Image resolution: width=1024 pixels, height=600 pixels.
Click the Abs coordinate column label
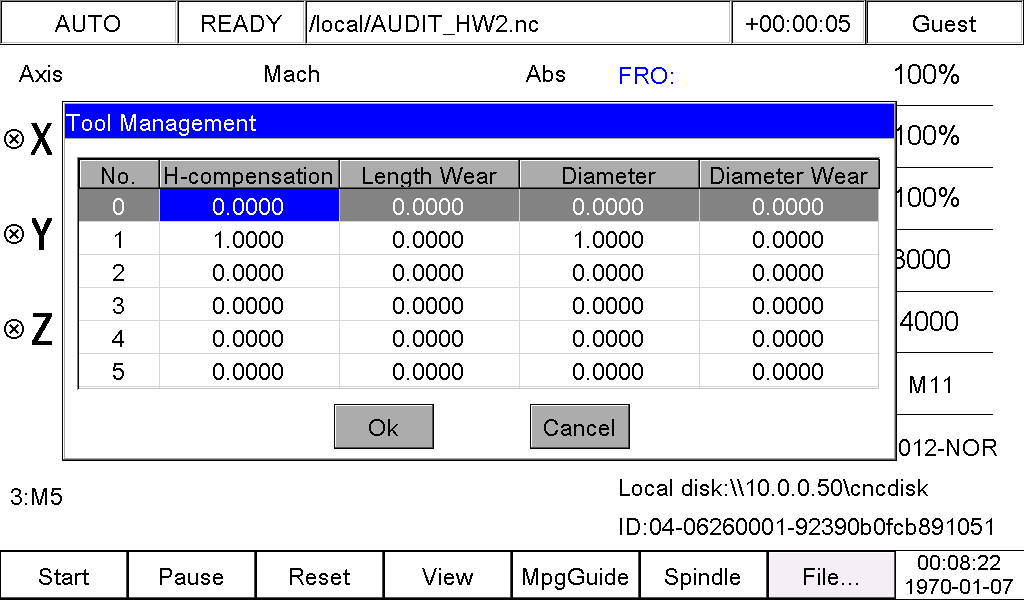546,74
